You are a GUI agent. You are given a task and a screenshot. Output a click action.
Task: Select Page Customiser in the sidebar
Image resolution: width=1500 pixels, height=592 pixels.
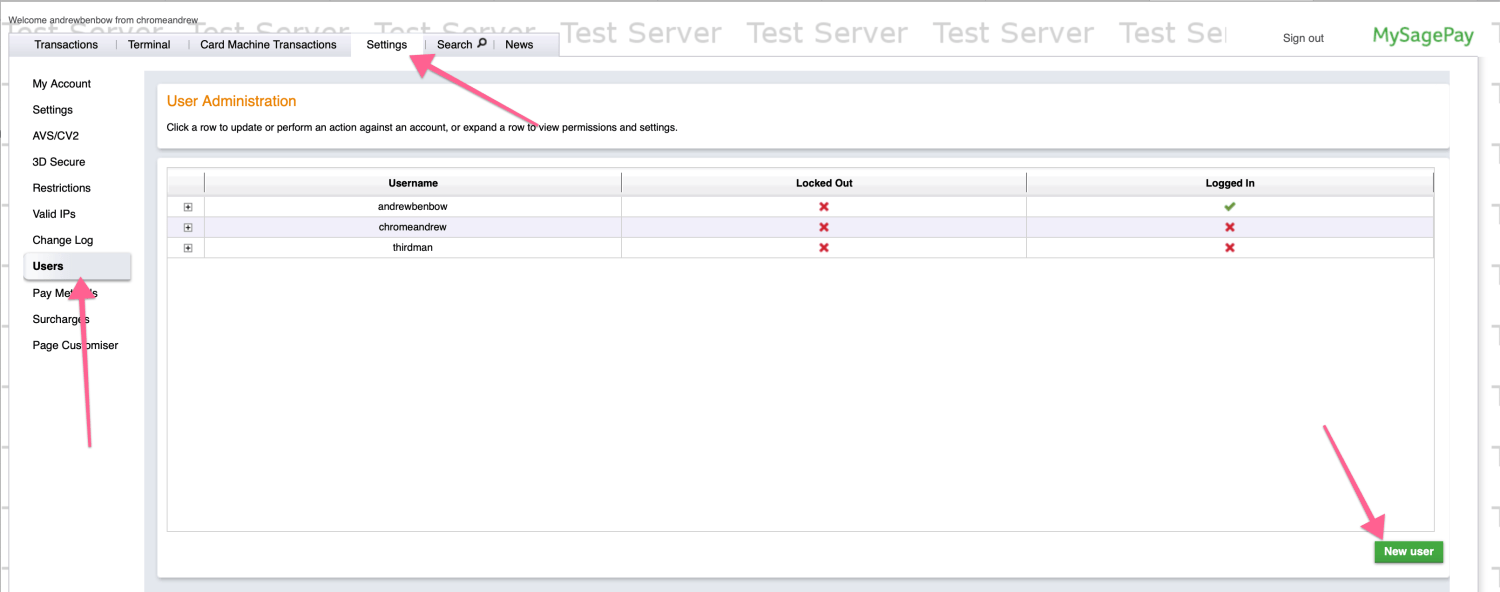point(75,344)
